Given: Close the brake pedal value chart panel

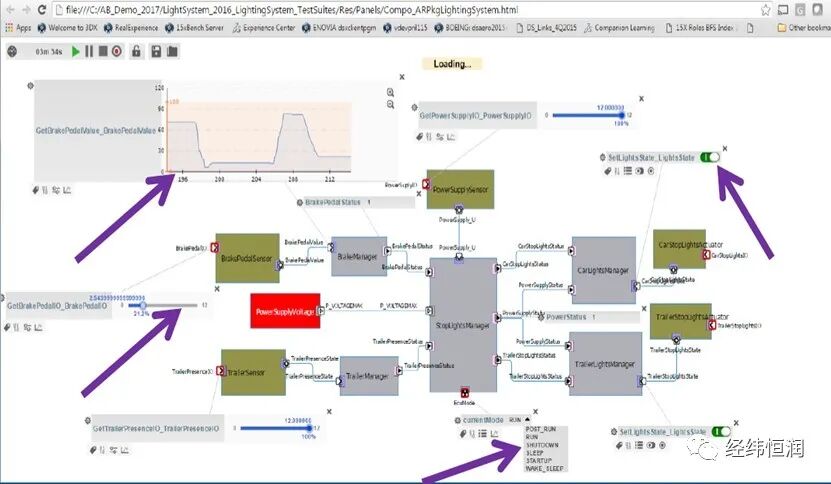Looking at the screenshot, I should [x=402, y=77].
